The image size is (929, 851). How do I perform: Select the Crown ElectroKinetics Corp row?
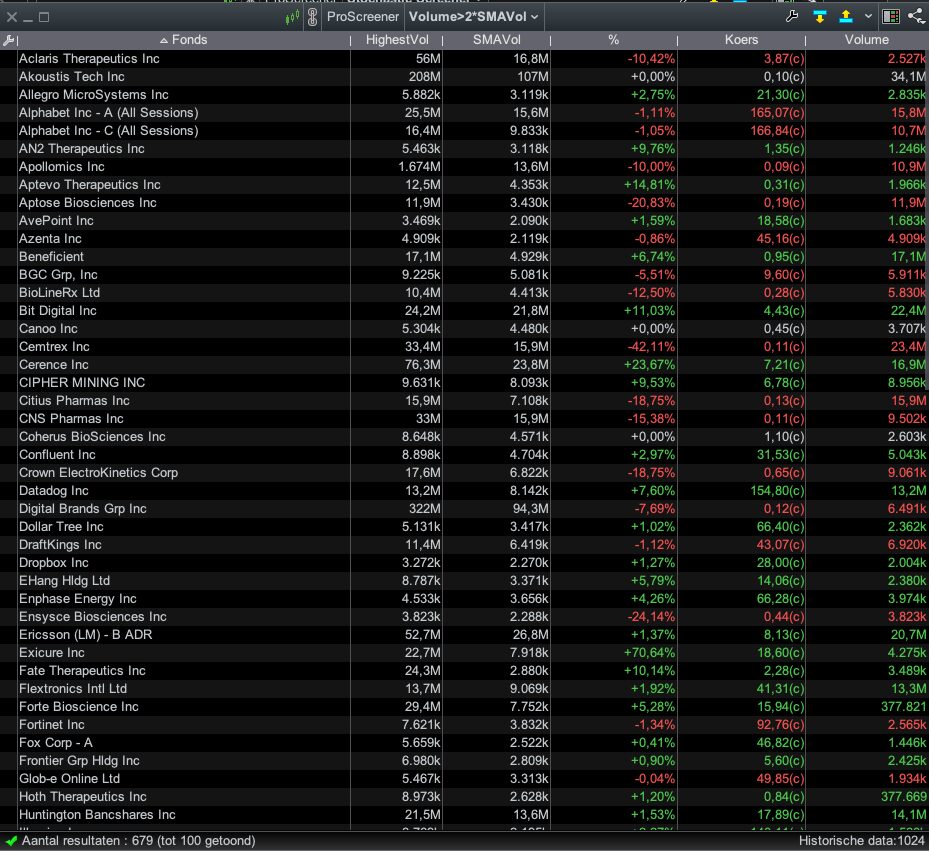click(x=464, y=473)
